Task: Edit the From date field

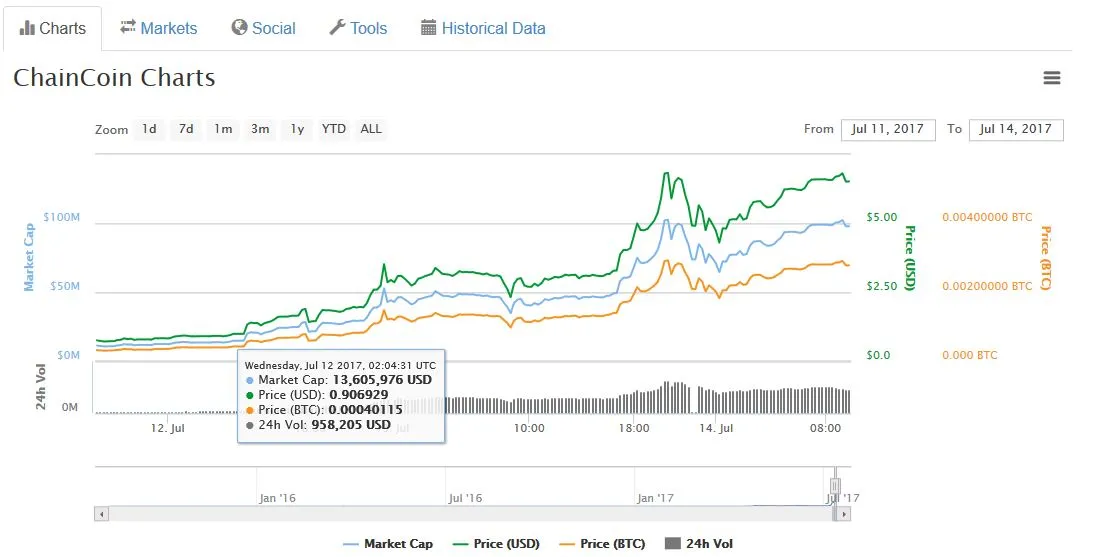Action: [x=888, y=130]
